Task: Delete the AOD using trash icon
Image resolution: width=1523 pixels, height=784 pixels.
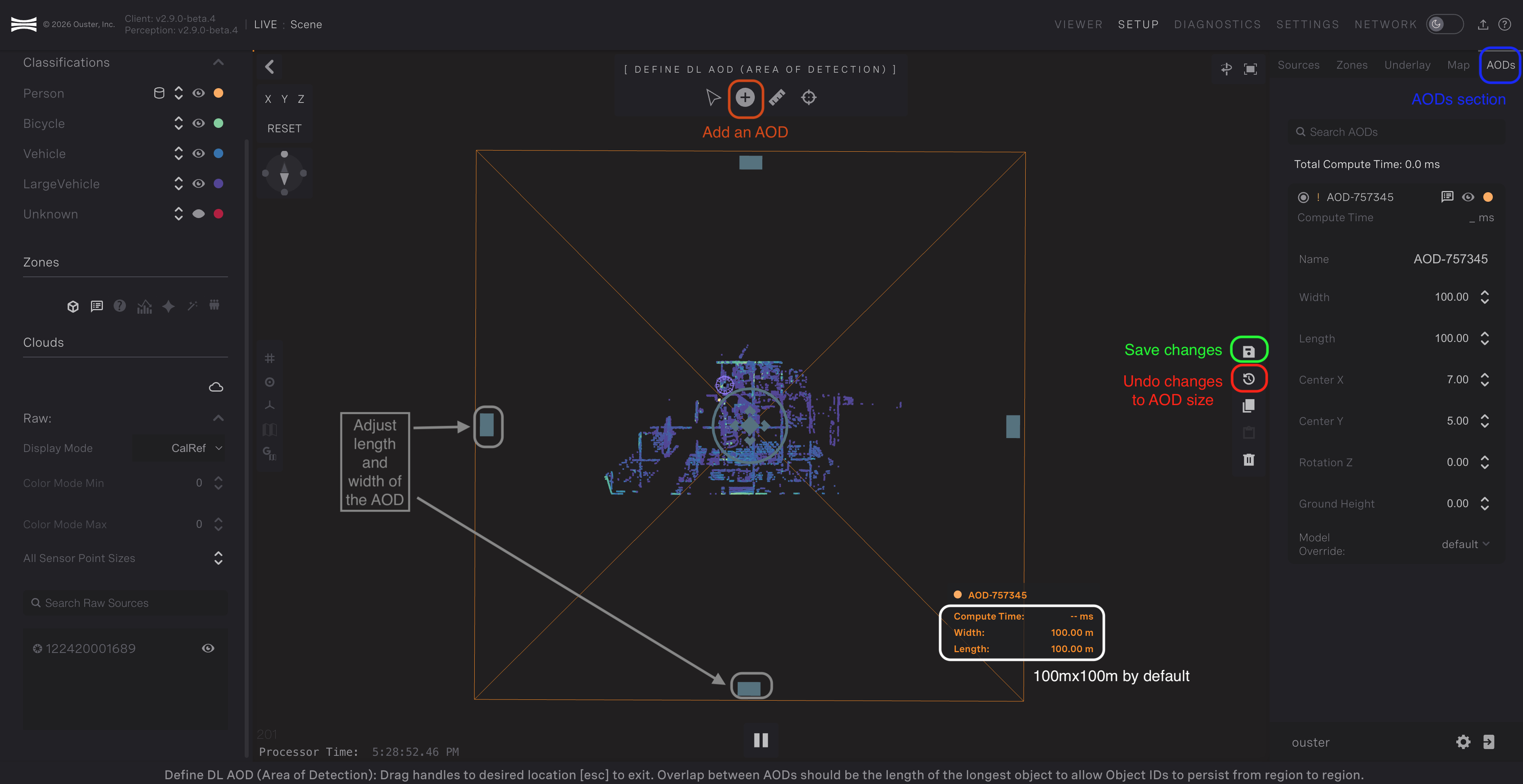Action: (x=1248, y=460)
